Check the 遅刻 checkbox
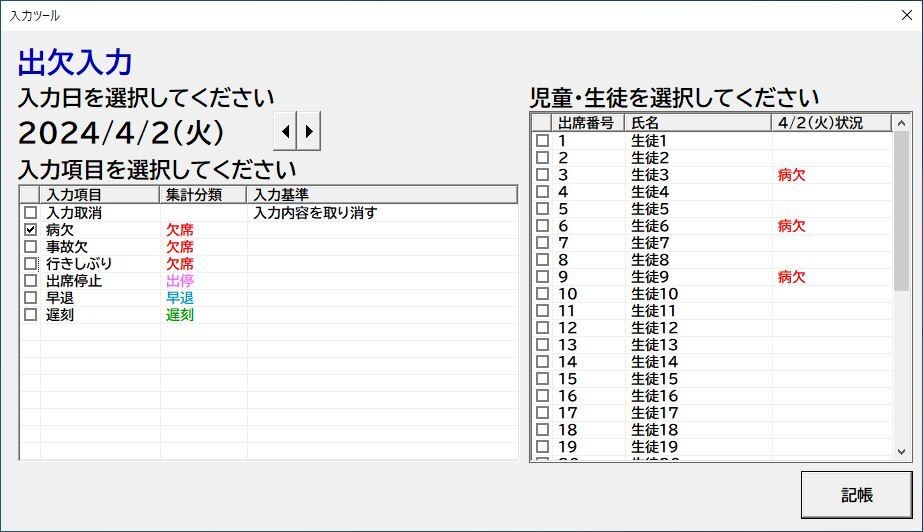923x532 pixels. click(31, 315)
